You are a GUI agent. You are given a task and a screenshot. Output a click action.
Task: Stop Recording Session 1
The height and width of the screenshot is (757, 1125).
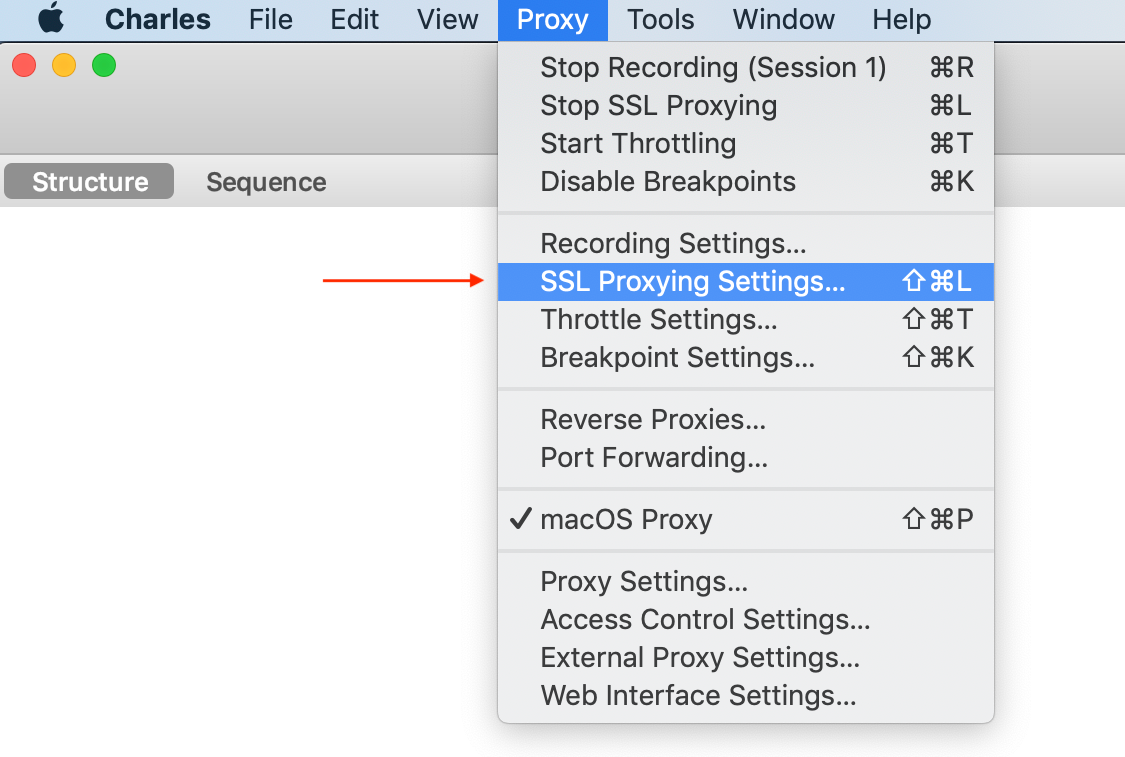click(713, 68)
